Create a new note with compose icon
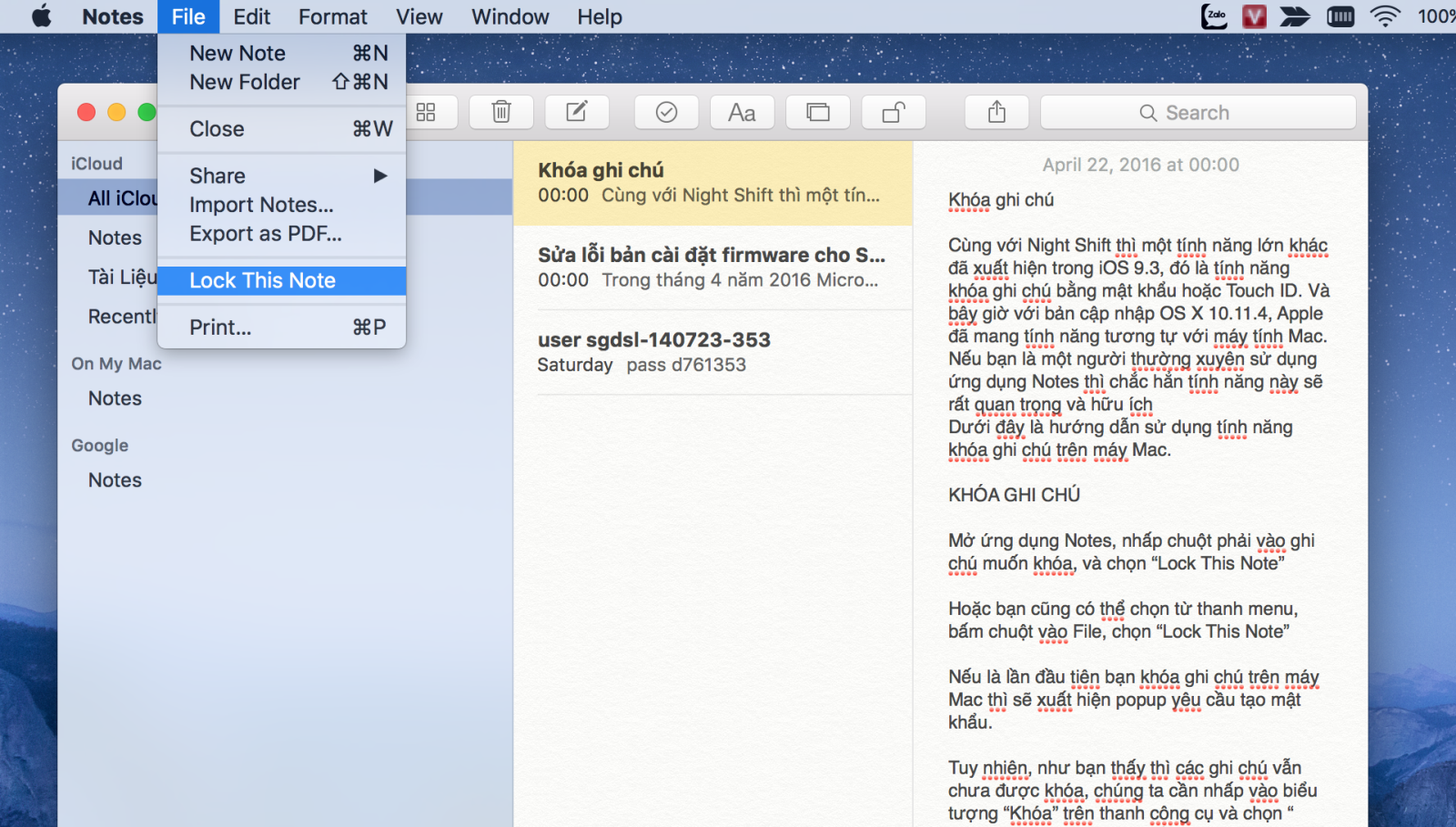 (x=577, y=112)
